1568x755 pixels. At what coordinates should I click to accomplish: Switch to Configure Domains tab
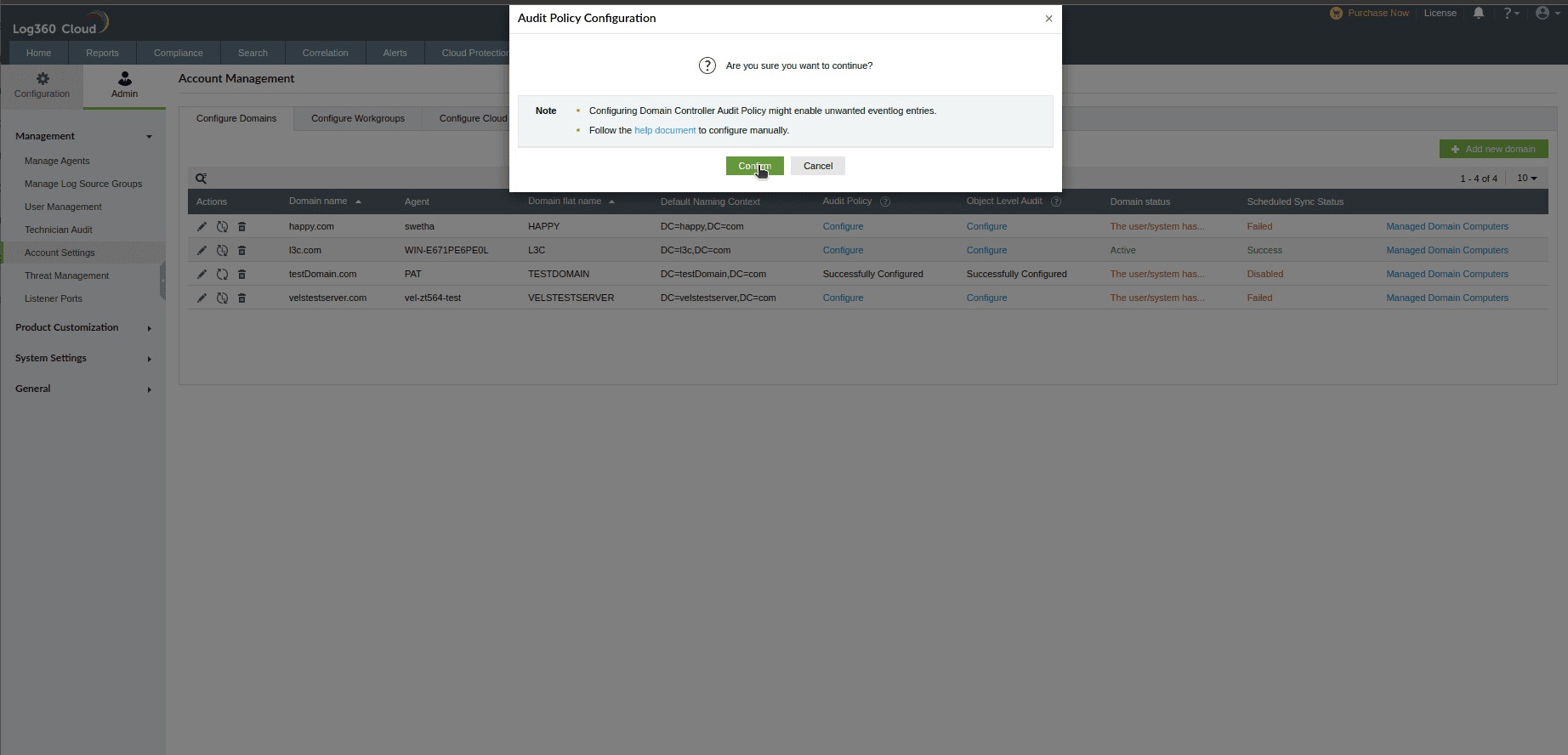click(x=236, y=118)
